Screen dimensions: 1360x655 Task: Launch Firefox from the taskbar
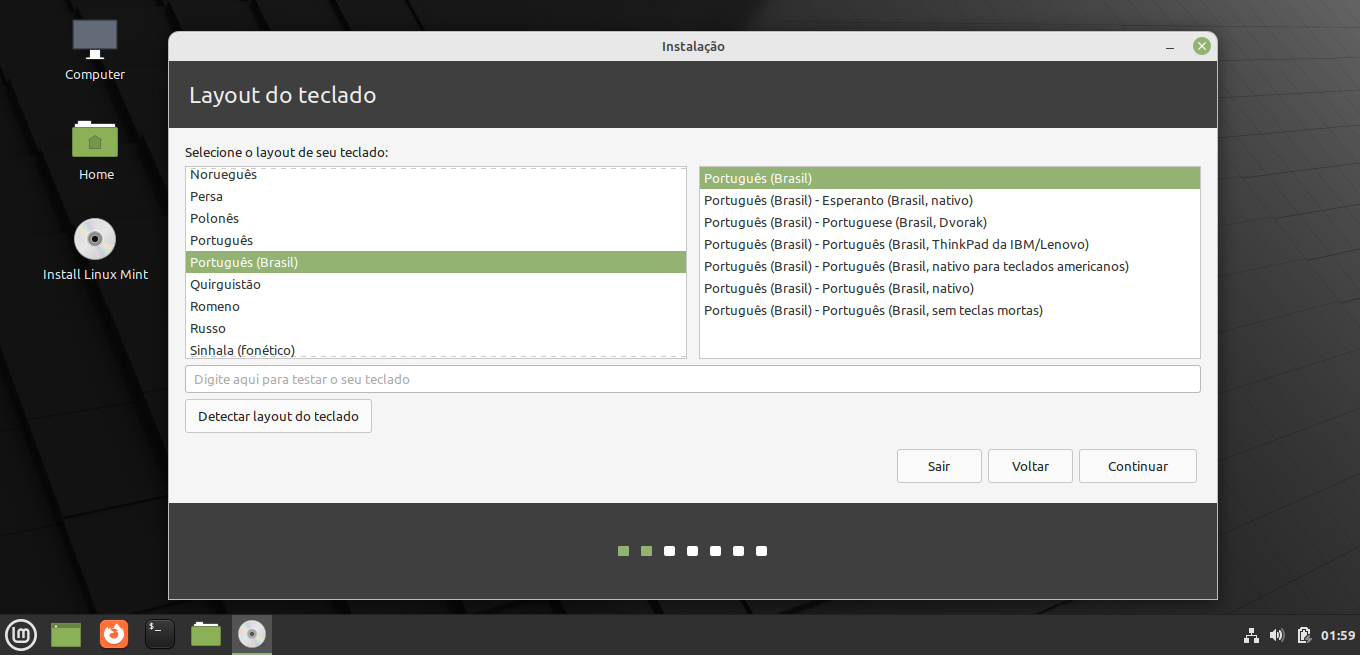tap(114, 634)
